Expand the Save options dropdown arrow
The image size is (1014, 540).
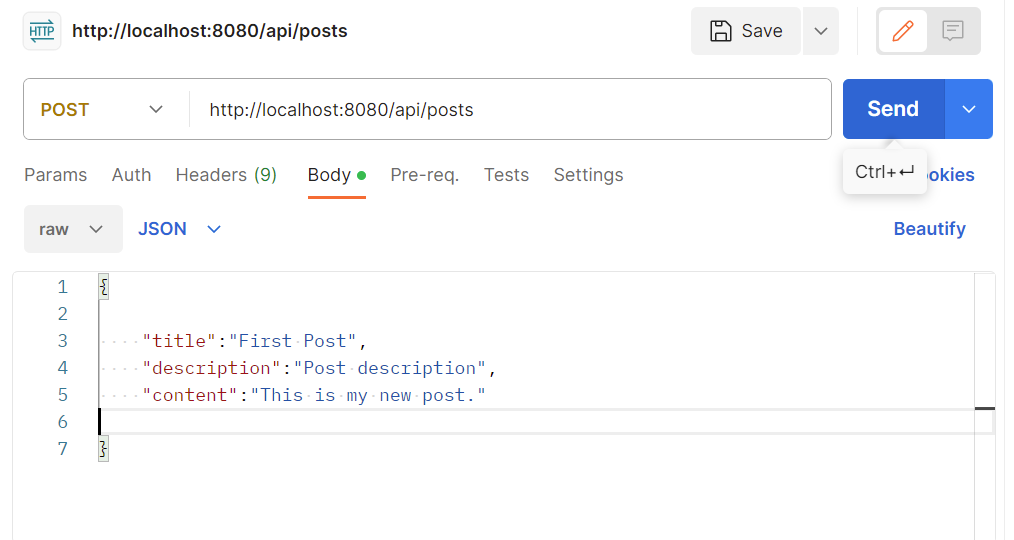[820, 31]
